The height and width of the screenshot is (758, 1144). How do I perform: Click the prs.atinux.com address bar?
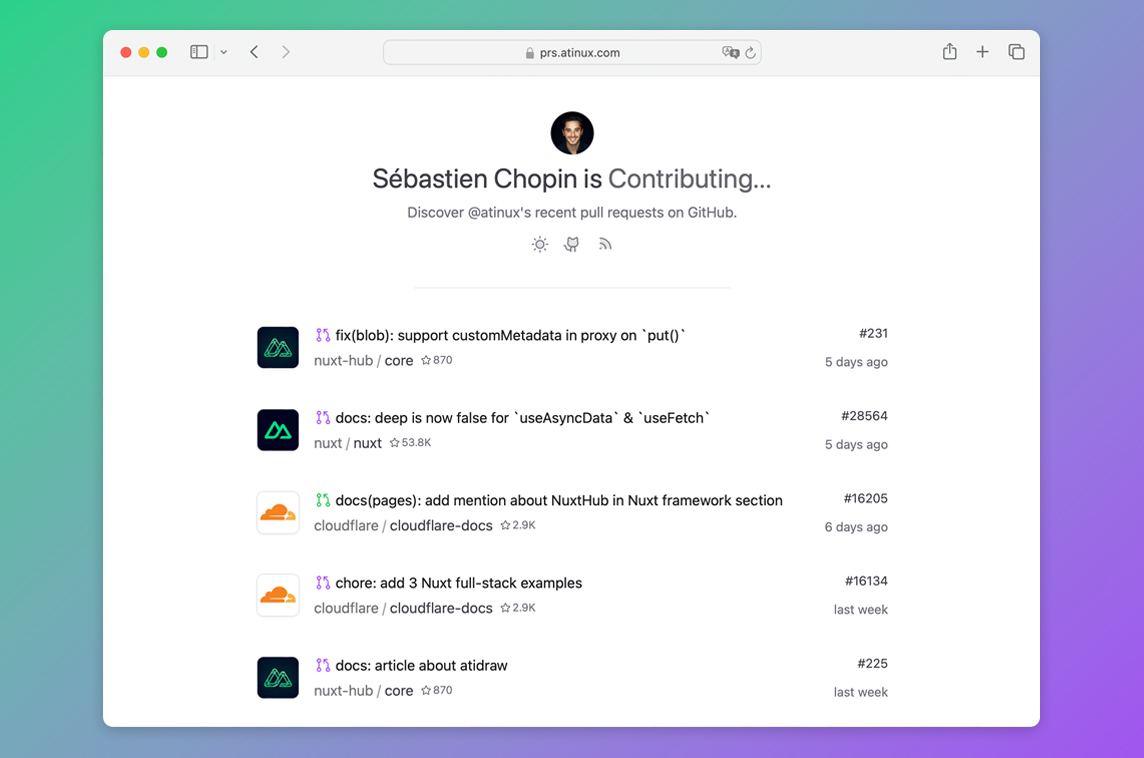(x=572, y=53)
